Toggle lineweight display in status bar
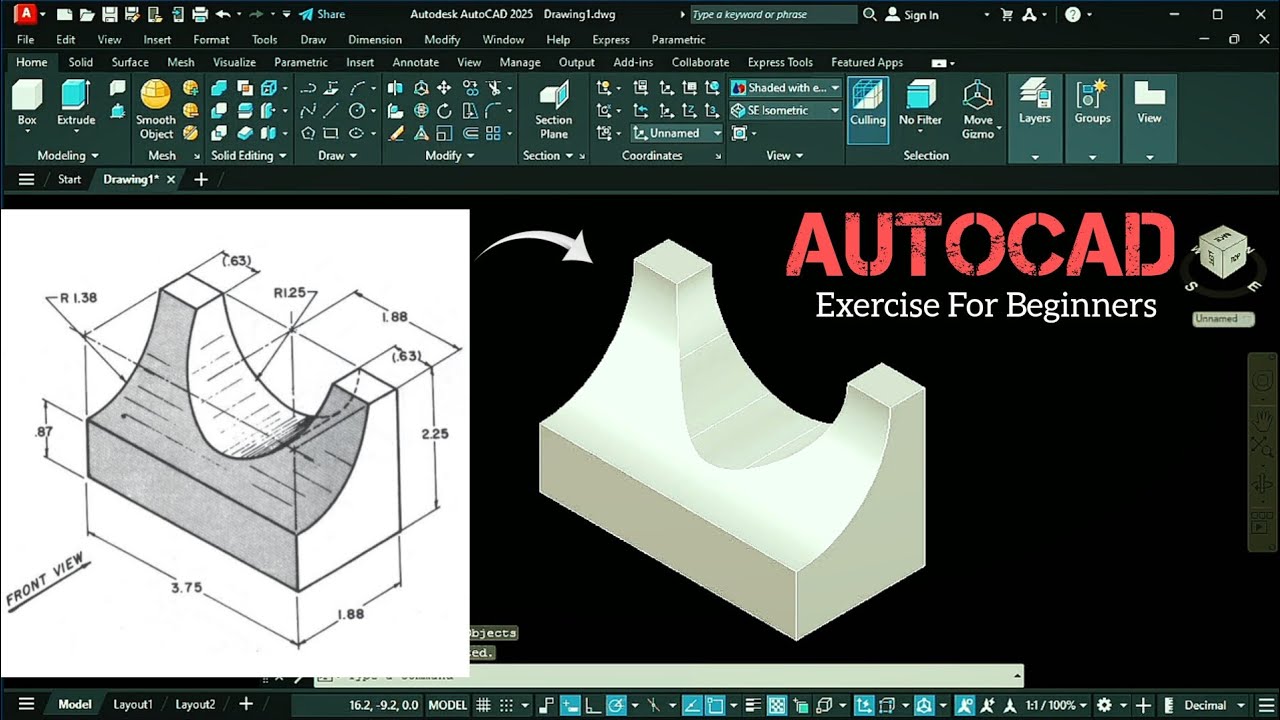Screen dimensions: 1280x720 point(753,705)
